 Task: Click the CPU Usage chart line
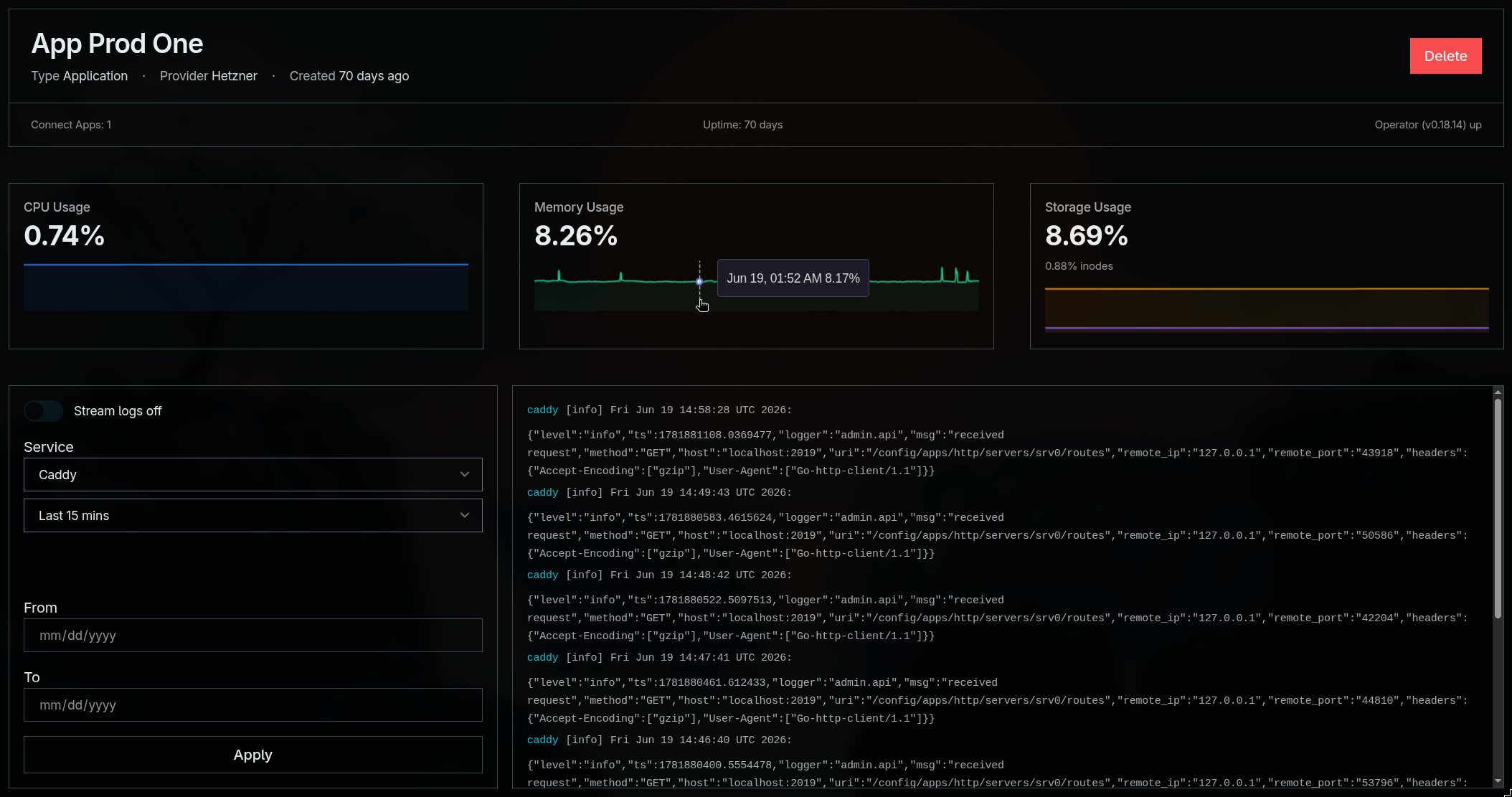[245, 265]
